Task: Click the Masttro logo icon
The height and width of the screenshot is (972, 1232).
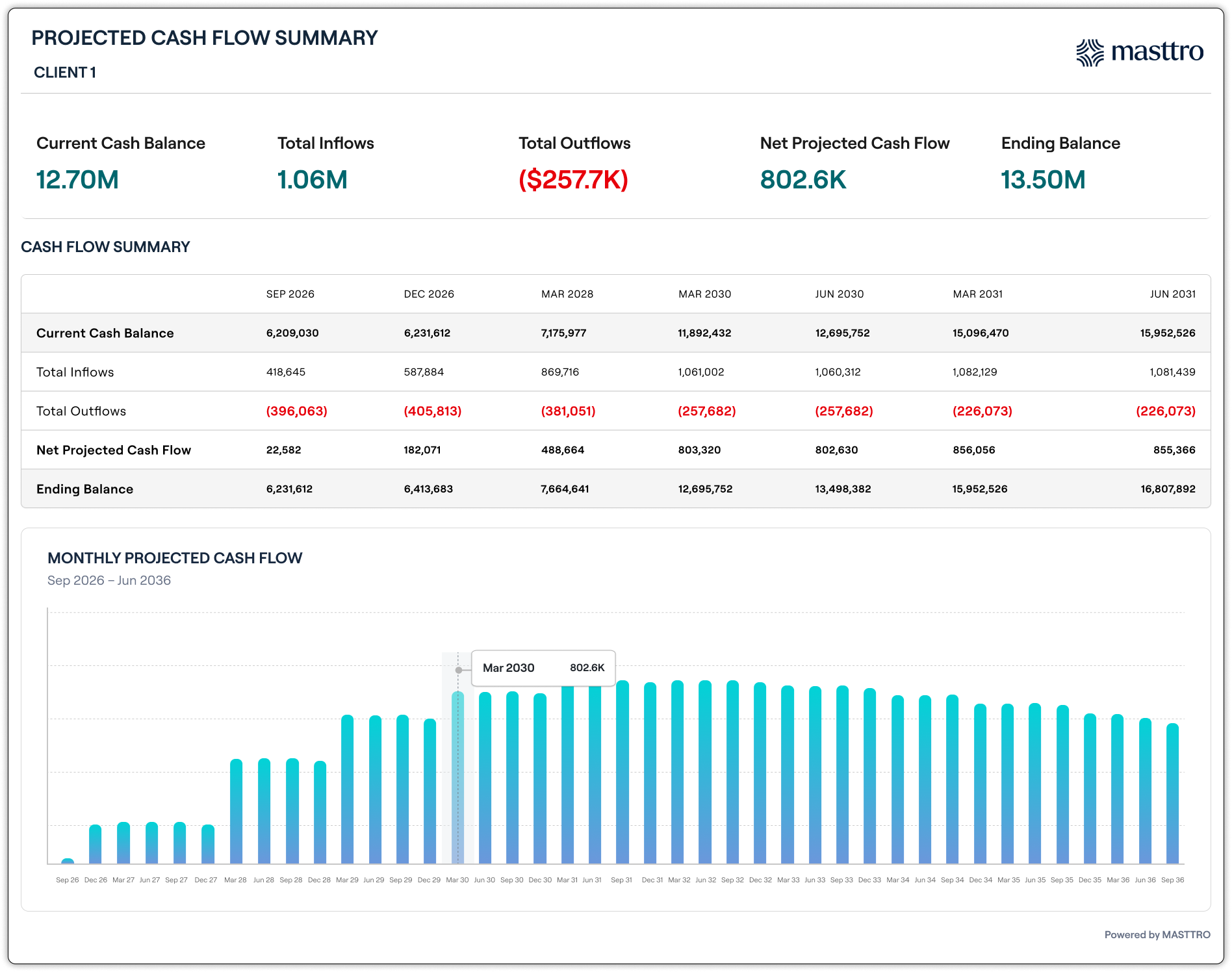Action: click(x=1090, y=53)
